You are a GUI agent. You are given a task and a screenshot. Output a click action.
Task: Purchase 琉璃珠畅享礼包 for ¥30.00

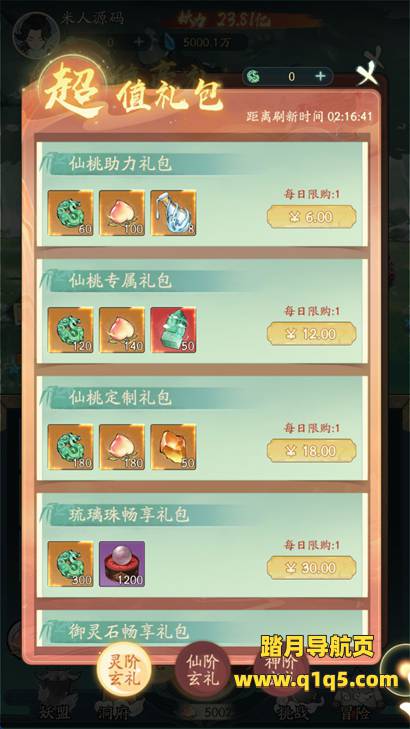[311, 568]
